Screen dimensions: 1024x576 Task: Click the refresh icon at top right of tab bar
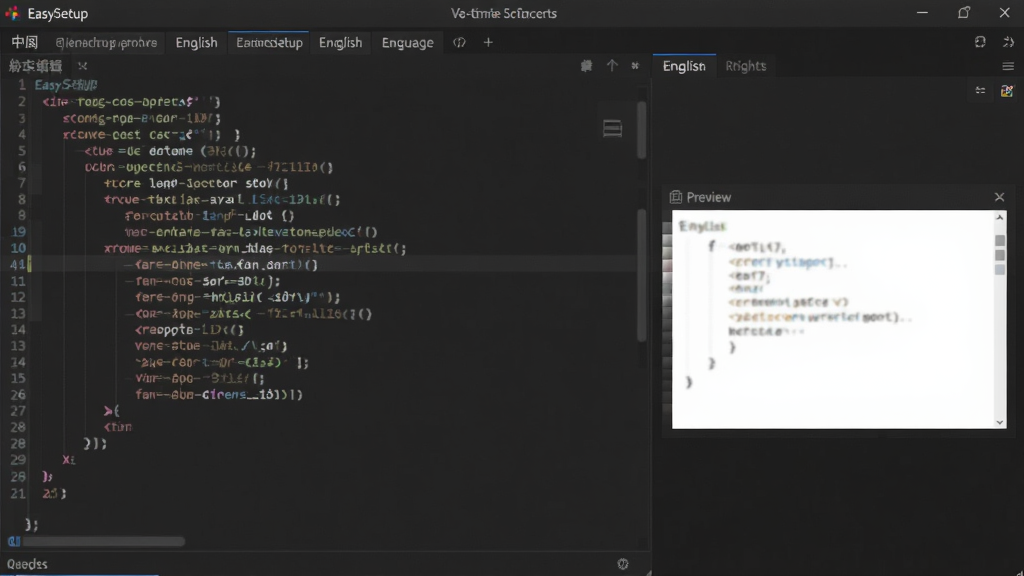coord(980,42)
